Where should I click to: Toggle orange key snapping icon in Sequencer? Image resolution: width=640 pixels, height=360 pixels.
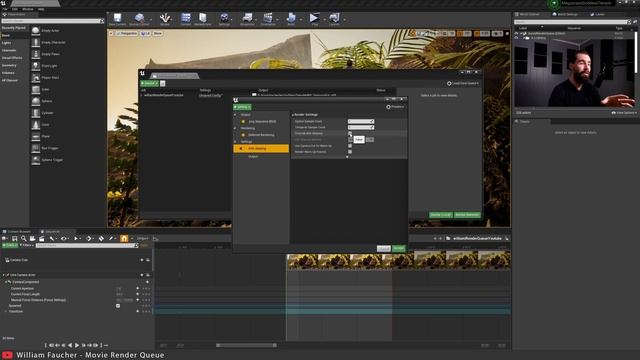[x=124, y=238]
